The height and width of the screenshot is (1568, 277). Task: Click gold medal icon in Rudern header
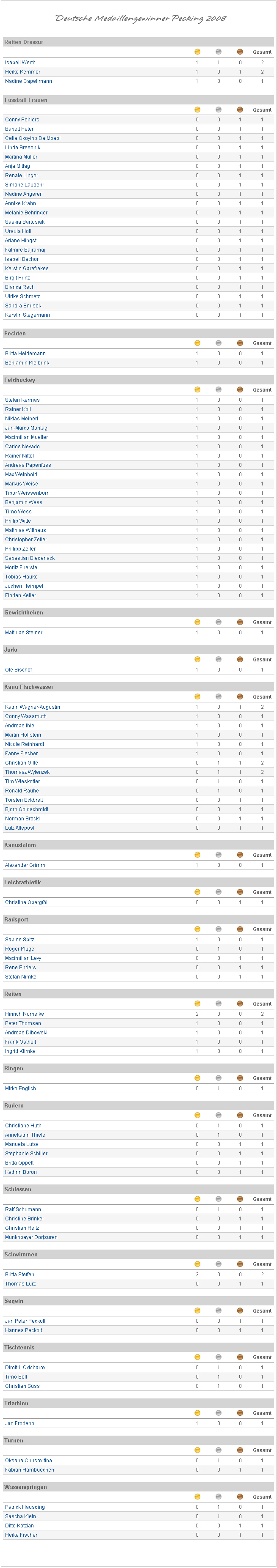pyautogui.click(x=197, y=1115)
